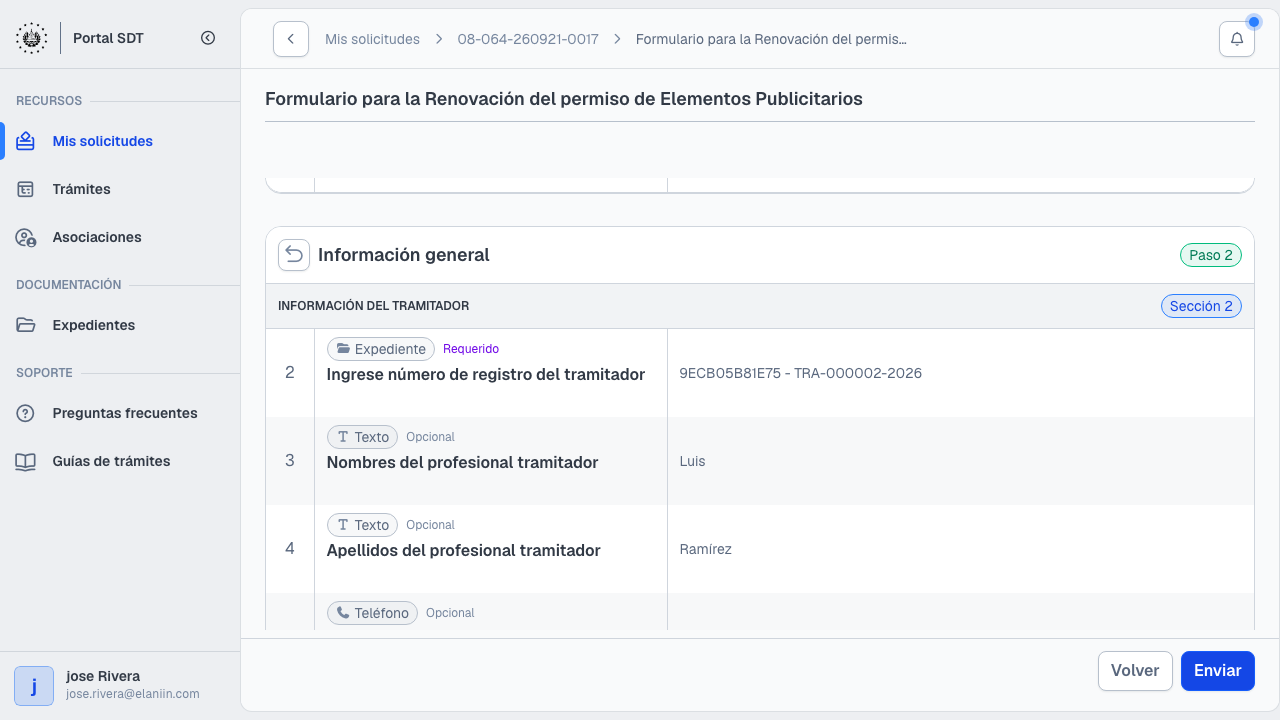Click value 9ECB05B81E75 - TRA-000002-2026

800,373
